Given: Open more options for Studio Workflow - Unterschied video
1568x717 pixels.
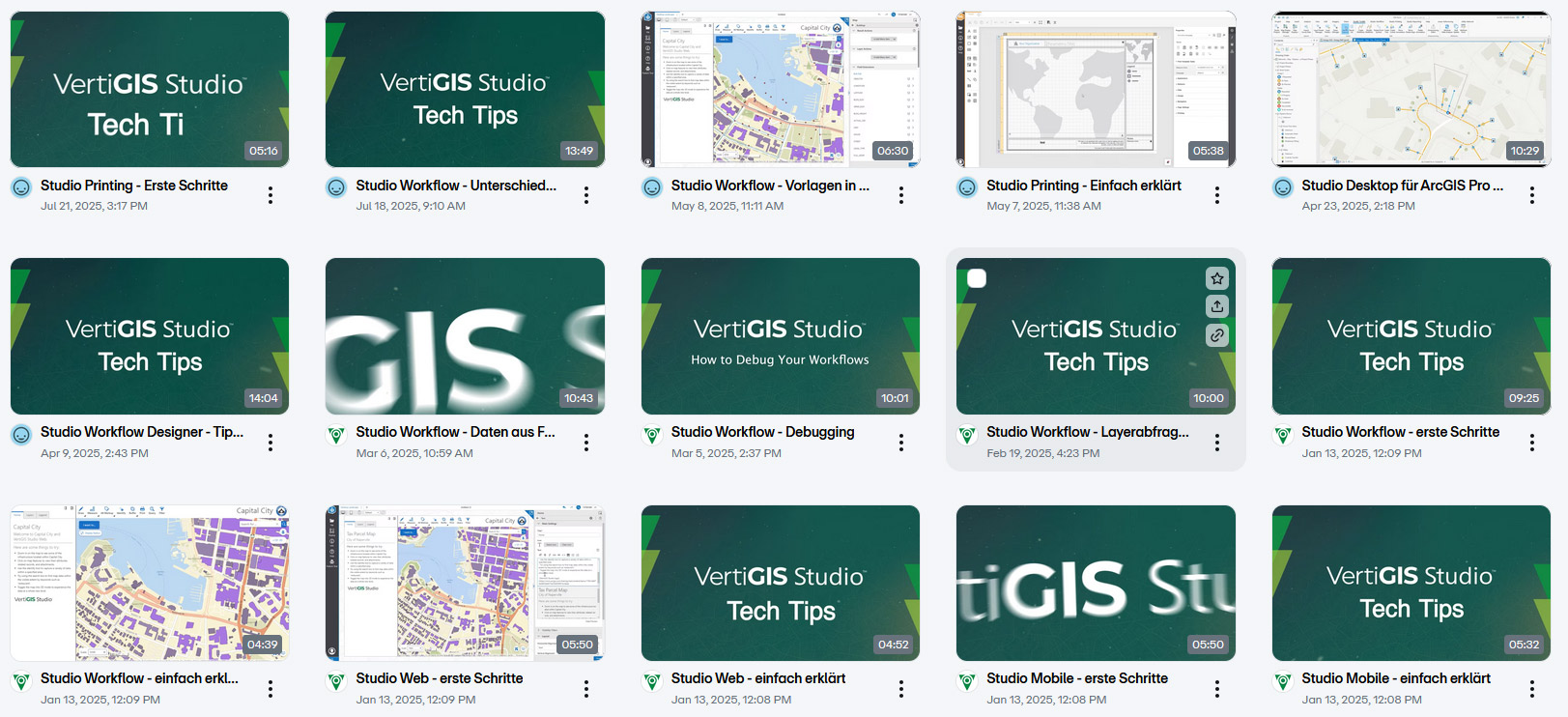Looking at the screenshot, I should pos(586,195).
